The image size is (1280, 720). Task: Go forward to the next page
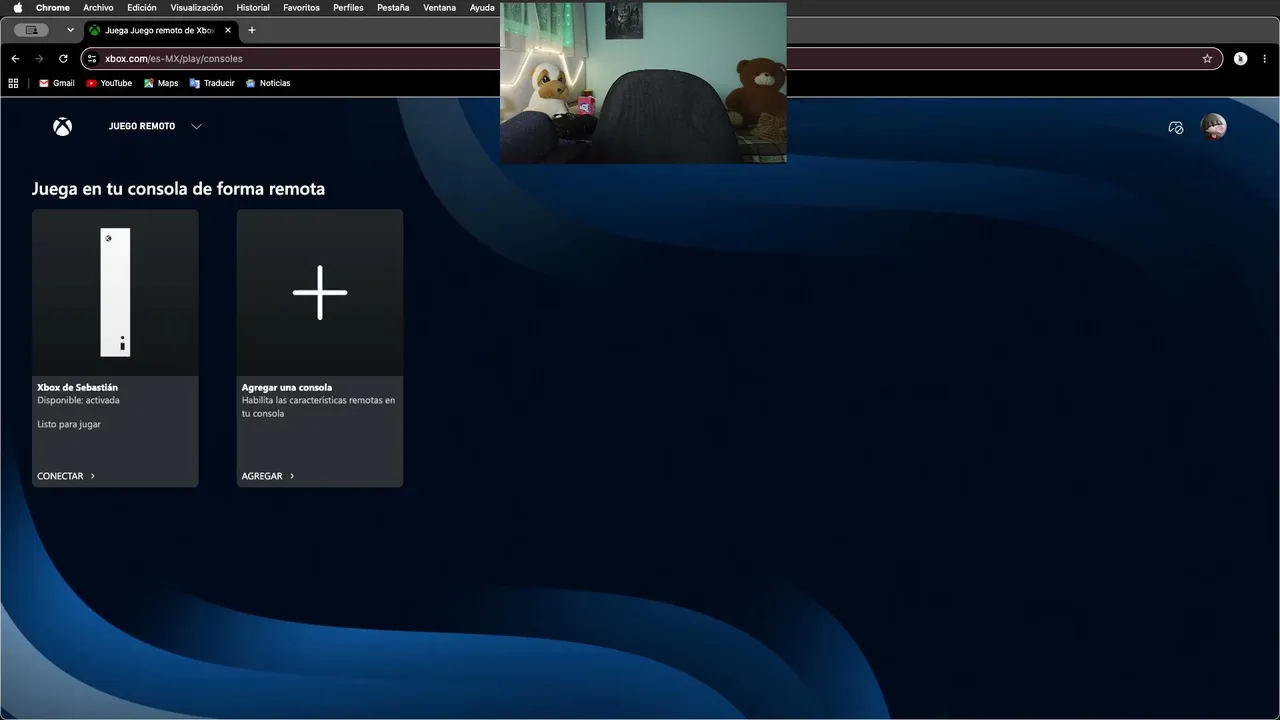[x=39, y=59]
